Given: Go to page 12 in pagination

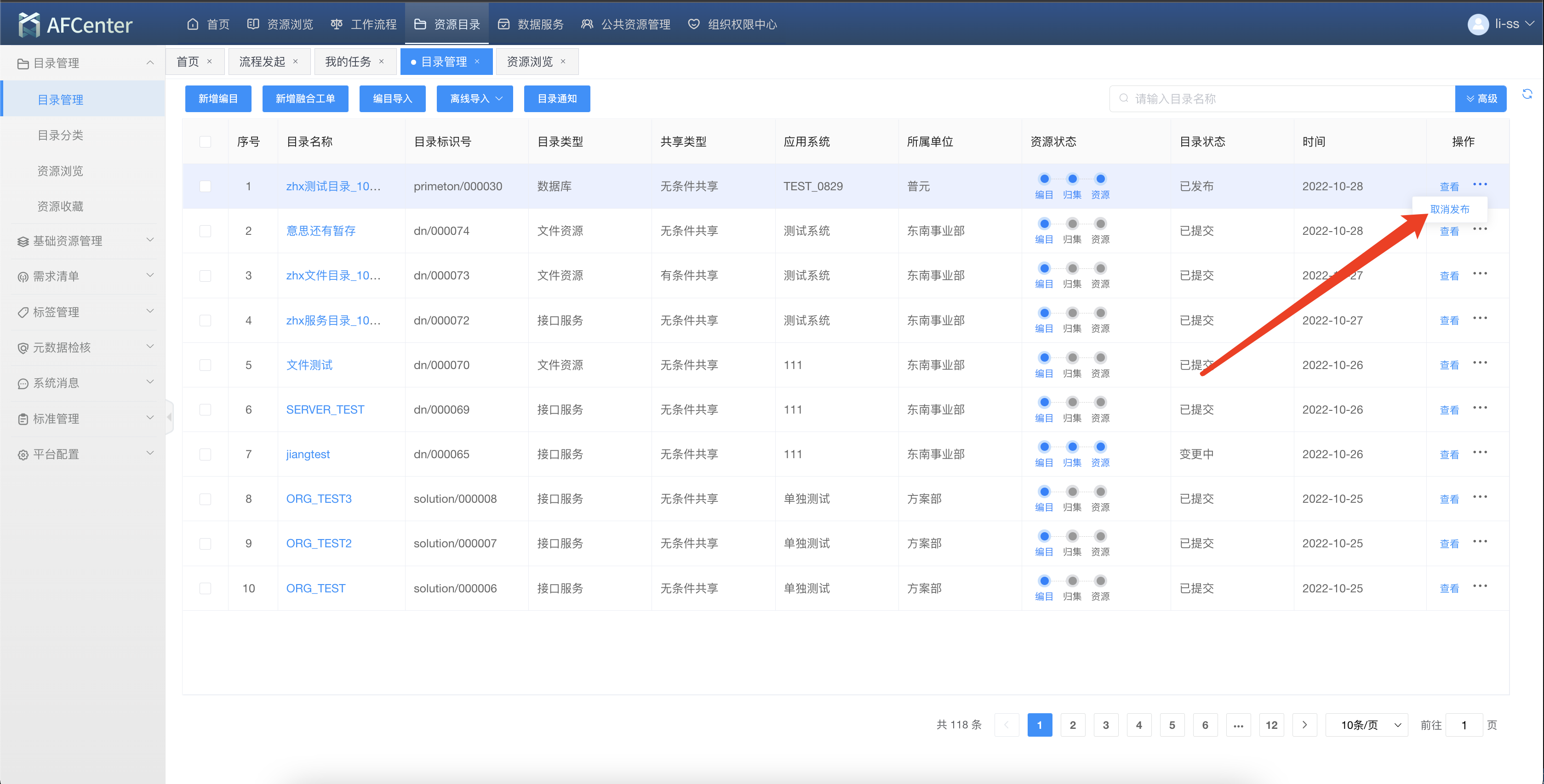Looking at the screenshot, I should [1271, 725].
